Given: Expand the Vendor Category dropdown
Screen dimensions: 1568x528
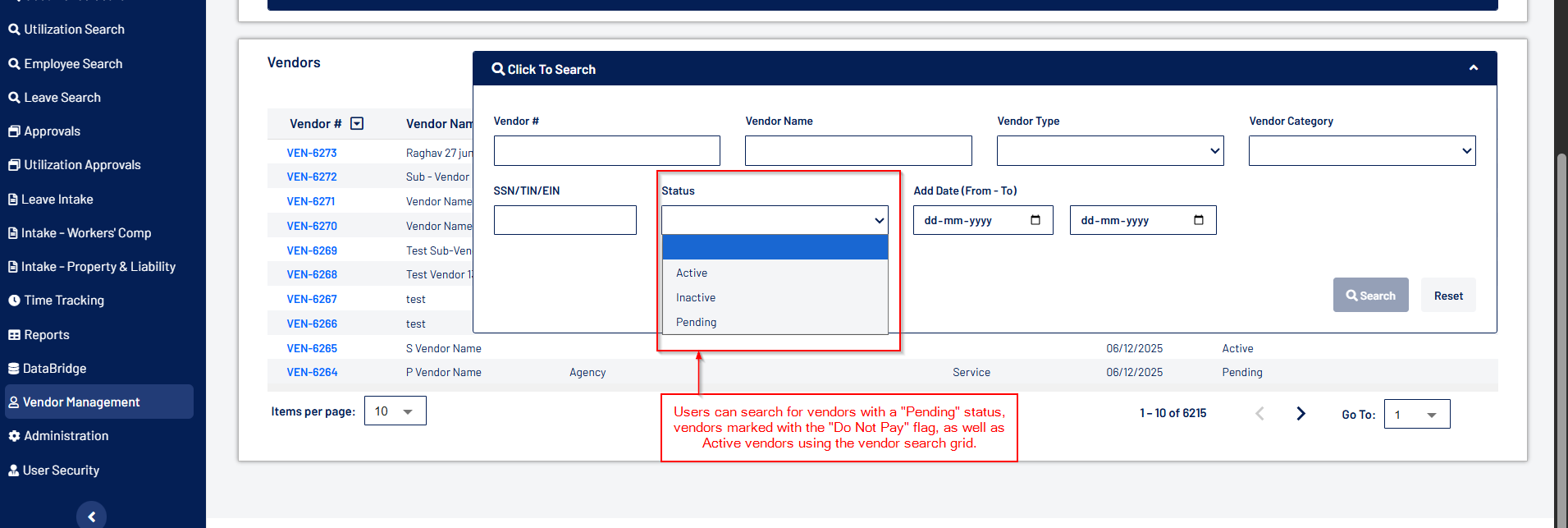Looking at the screenshot, I should pos(1361,151).
